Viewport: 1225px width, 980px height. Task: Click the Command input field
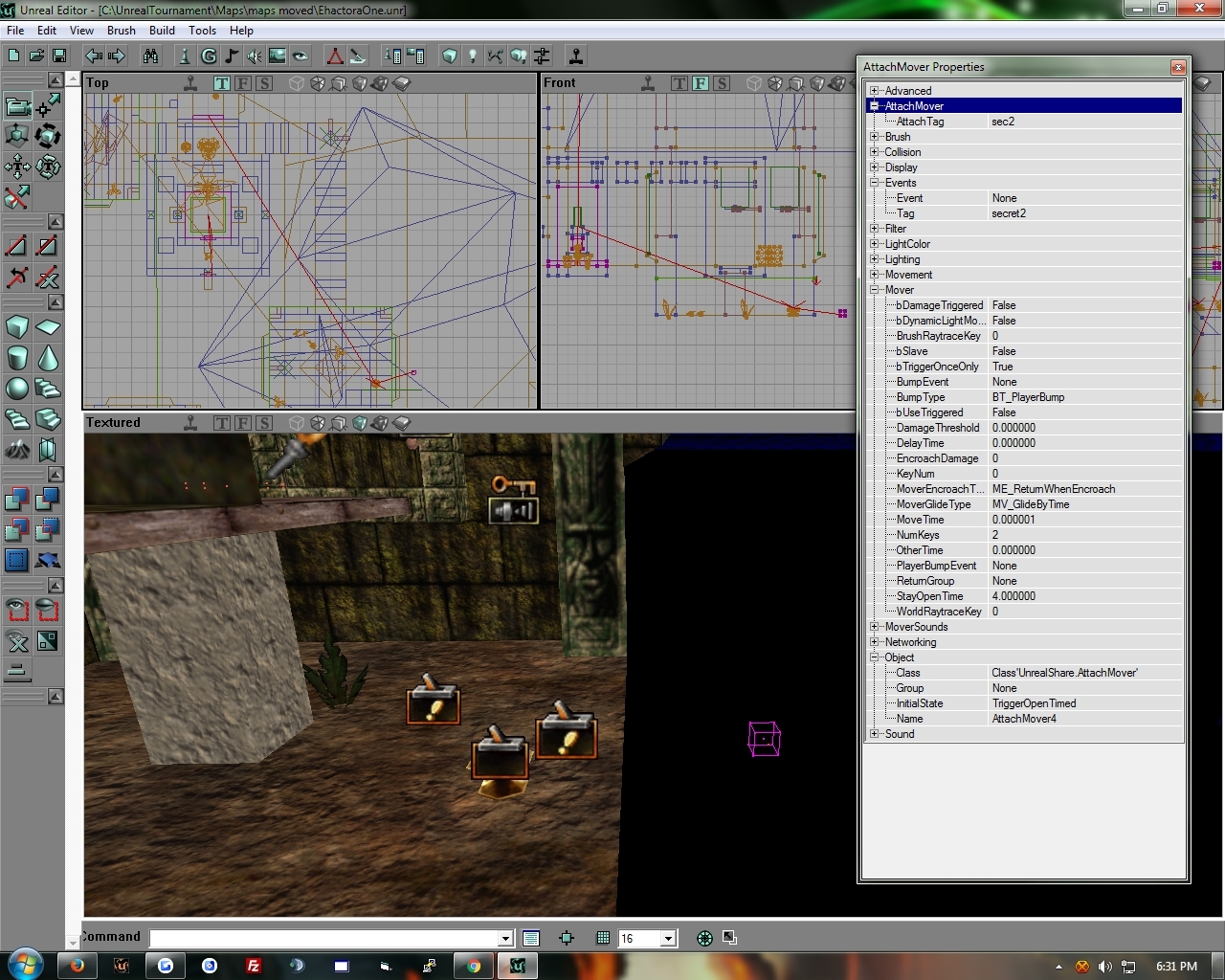[324, 939]
